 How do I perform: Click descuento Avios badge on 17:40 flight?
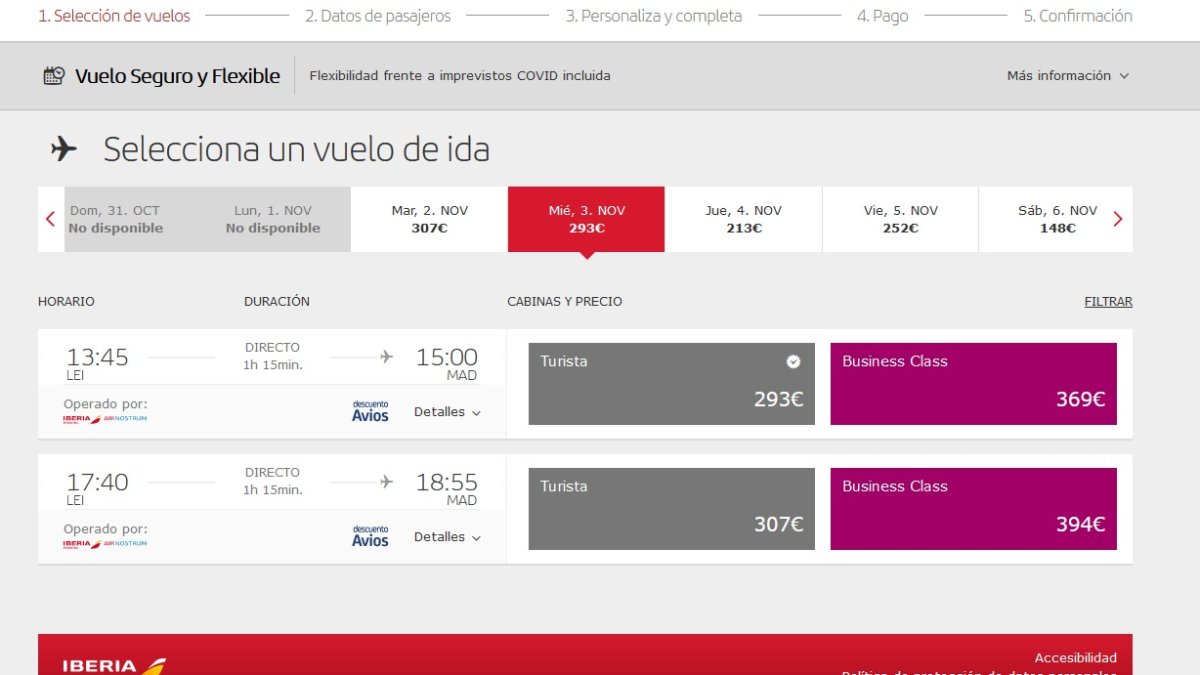coord(370,536)
